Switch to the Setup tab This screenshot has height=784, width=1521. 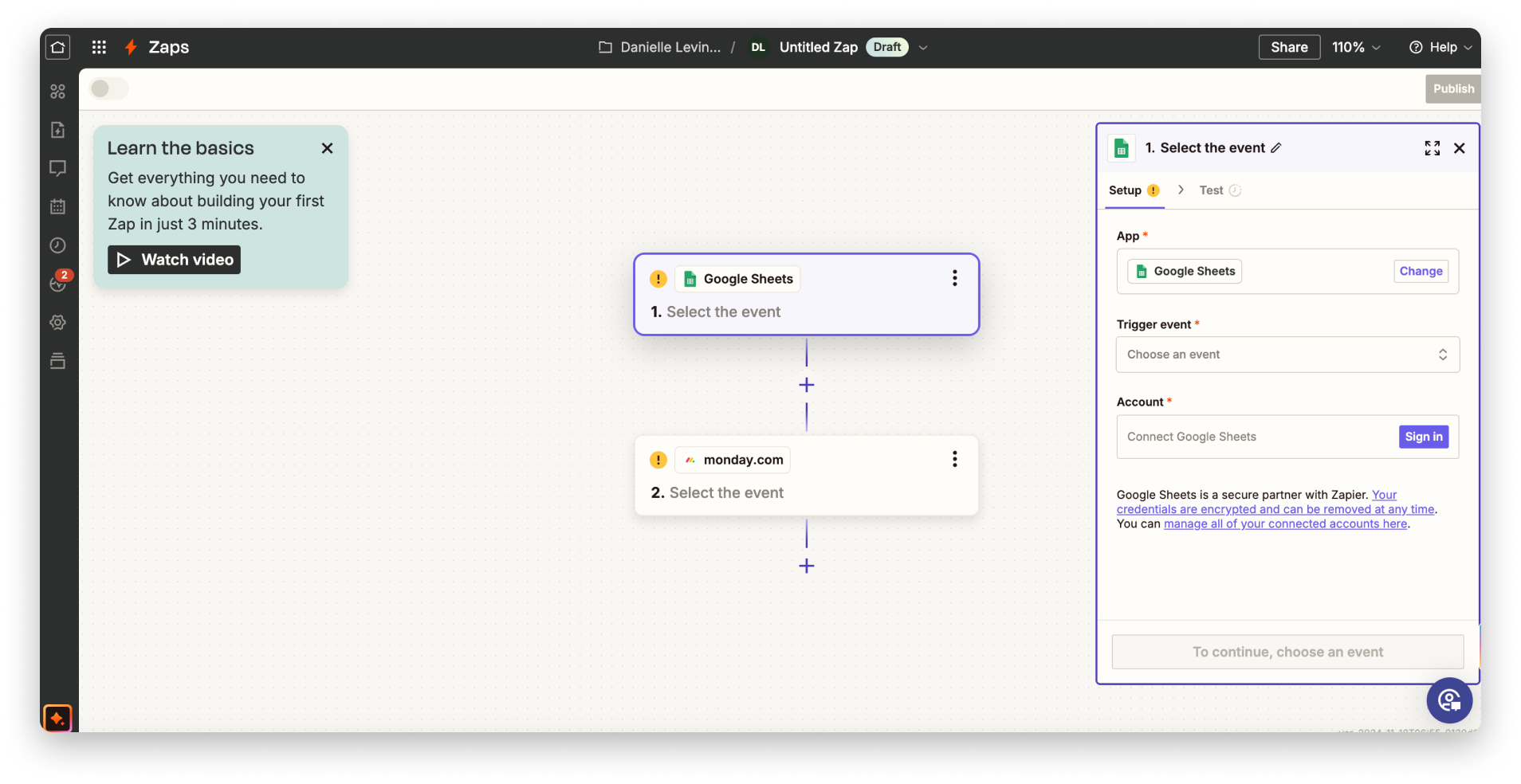1133,190
